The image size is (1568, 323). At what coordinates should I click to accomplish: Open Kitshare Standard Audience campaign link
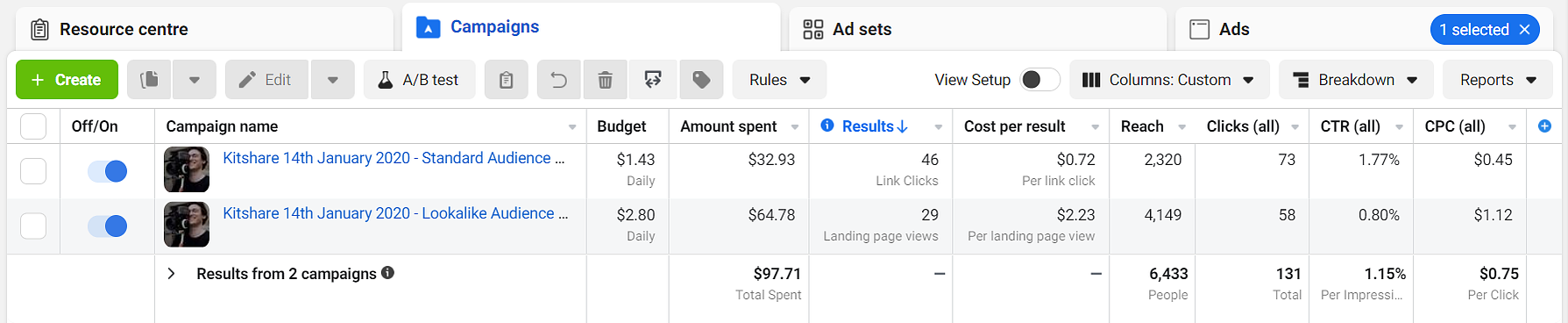pyautogui.click(x=394, y=158)
